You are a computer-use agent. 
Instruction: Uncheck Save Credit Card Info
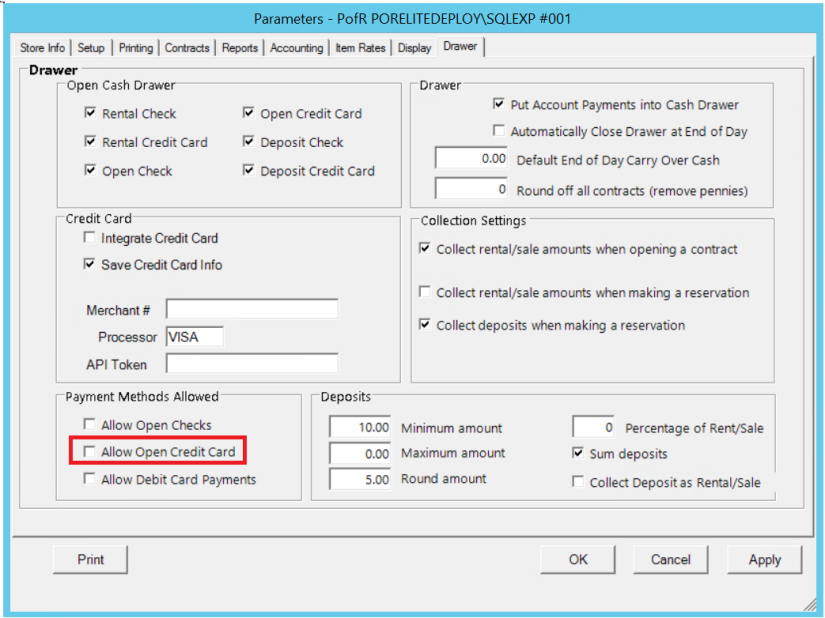pos(92,265)
